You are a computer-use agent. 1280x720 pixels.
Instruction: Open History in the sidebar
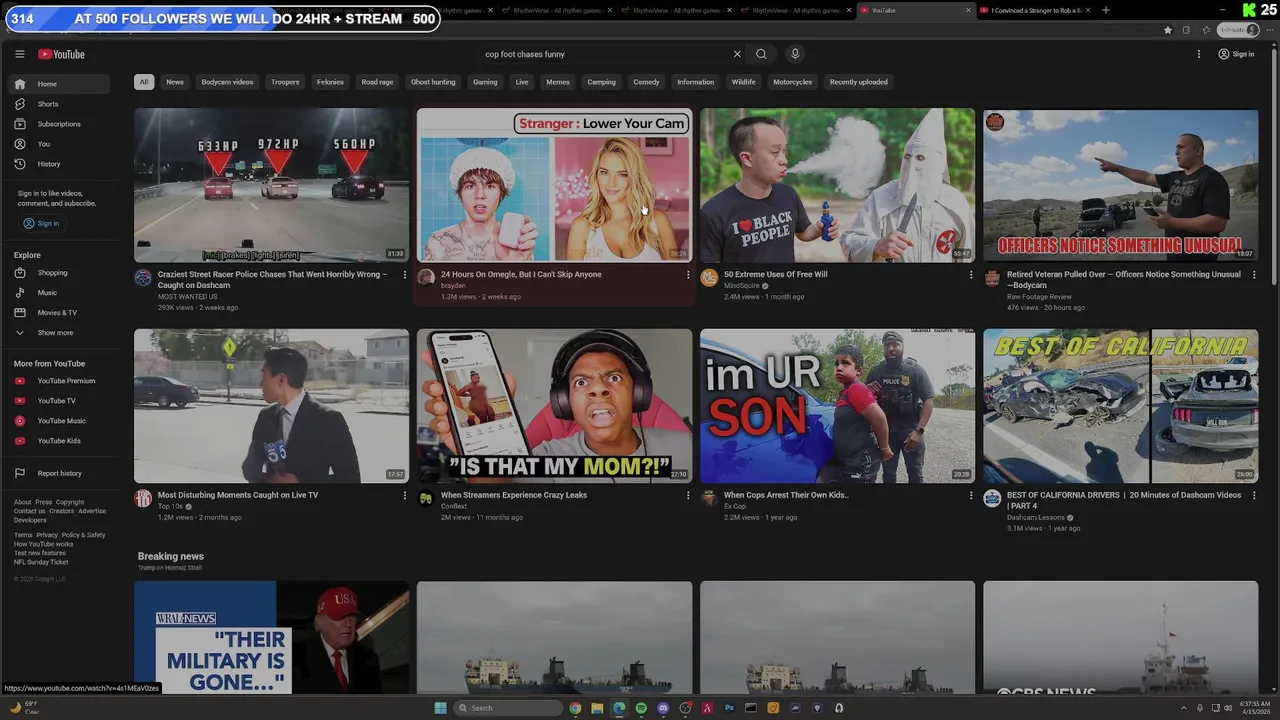[58, 164]
